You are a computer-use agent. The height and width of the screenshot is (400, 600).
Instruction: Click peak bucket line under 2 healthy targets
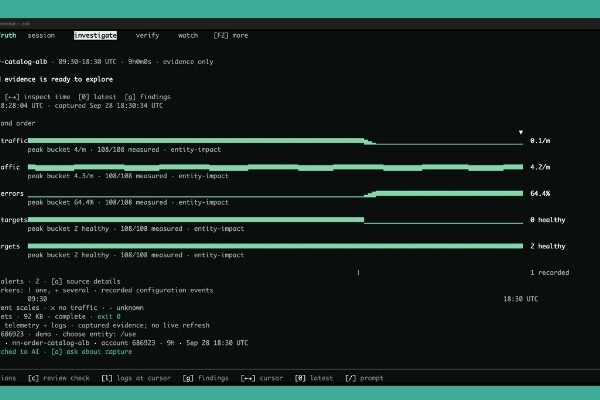click(x=135, y=255)
